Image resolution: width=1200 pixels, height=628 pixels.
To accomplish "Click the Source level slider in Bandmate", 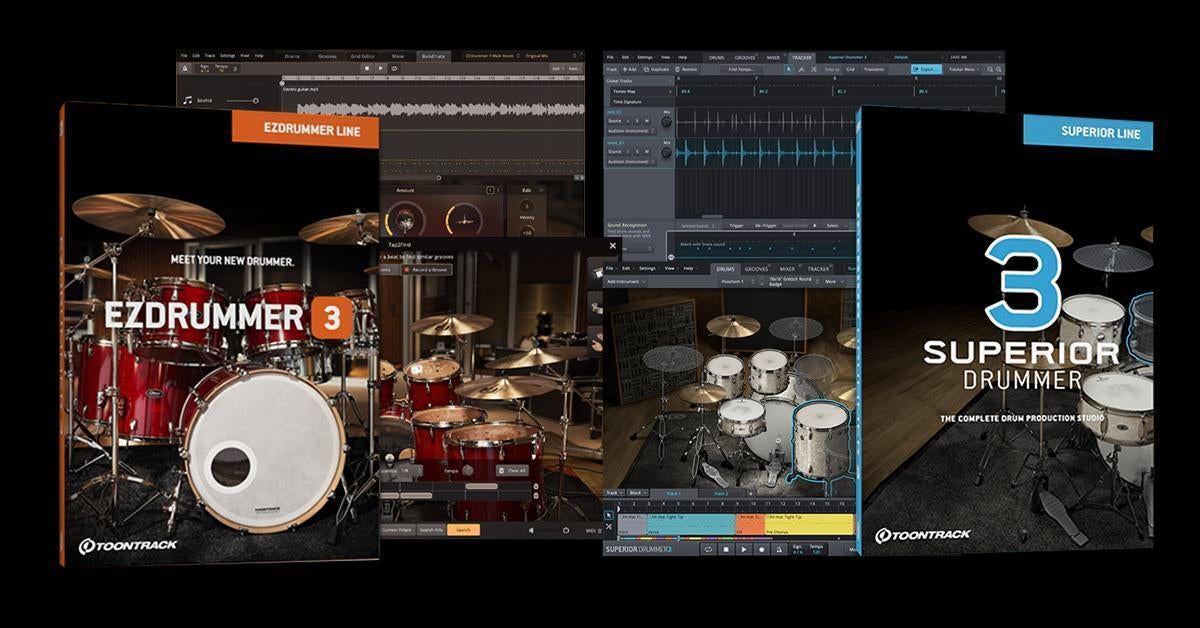I will [x=255, y=100].
